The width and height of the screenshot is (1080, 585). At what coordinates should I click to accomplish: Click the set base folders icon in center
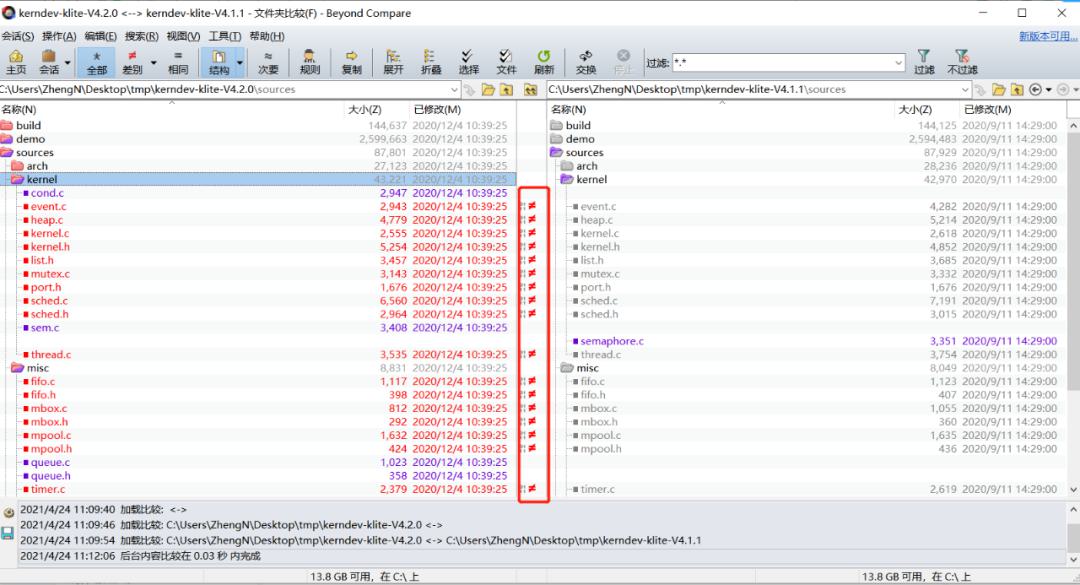[x=530, y=90]
